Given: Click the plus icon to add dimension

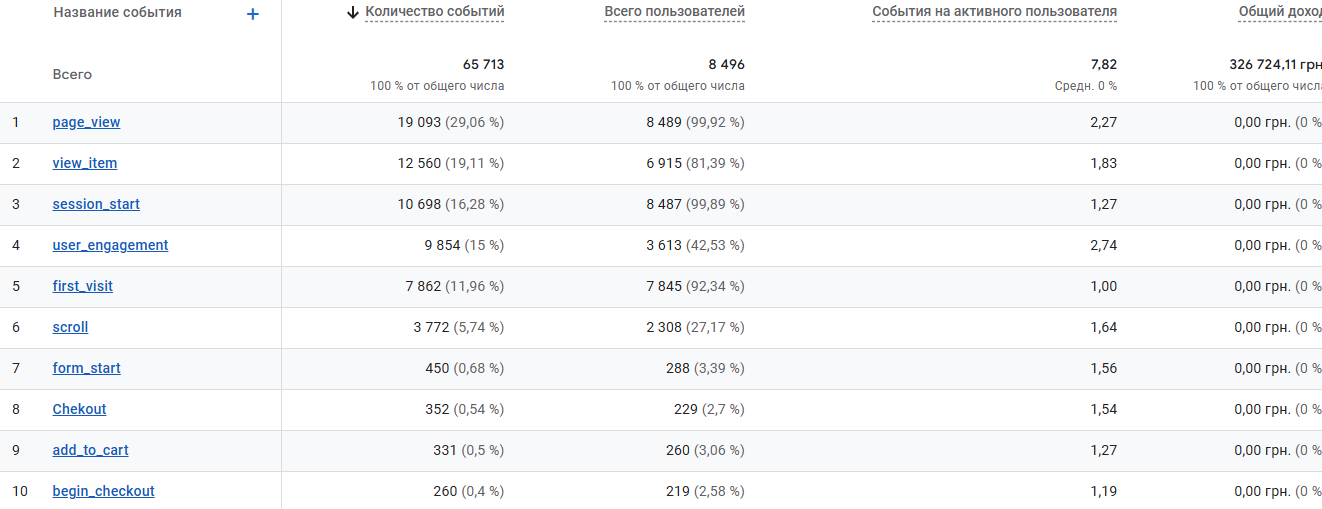Looking at the screenshot, I should click(253, 14).
